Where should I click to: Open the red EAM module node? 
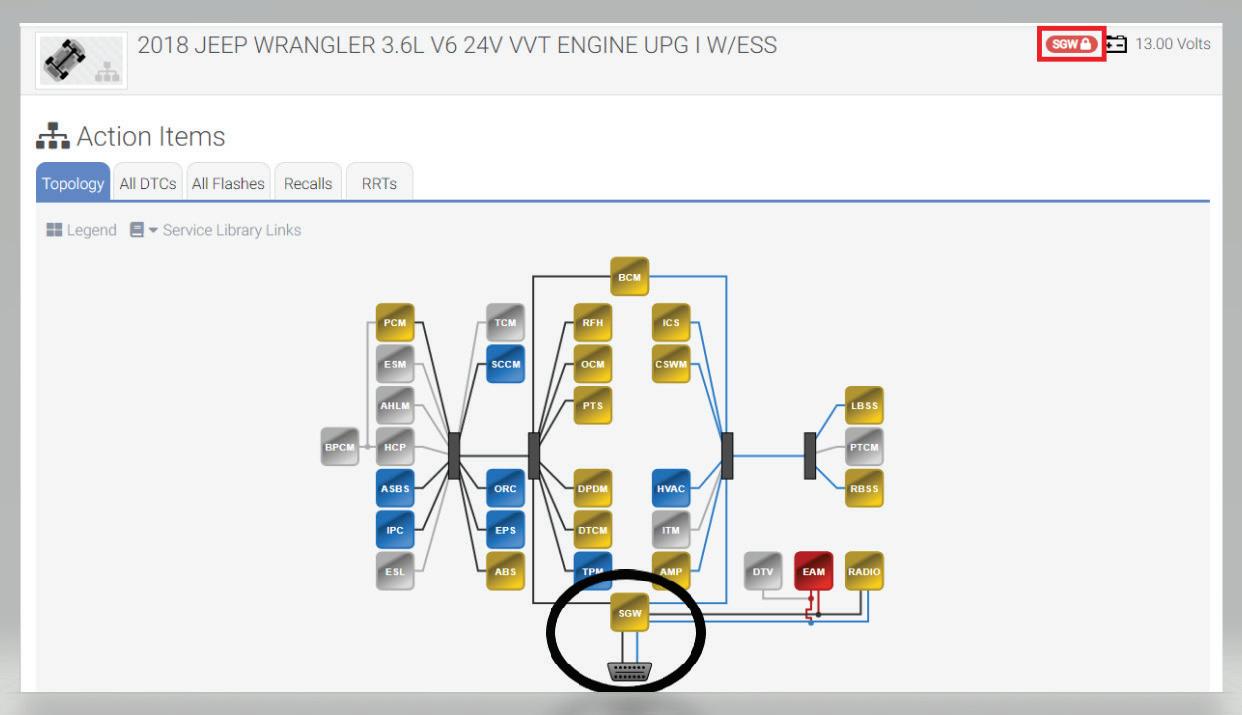click(x=814, y=571)
